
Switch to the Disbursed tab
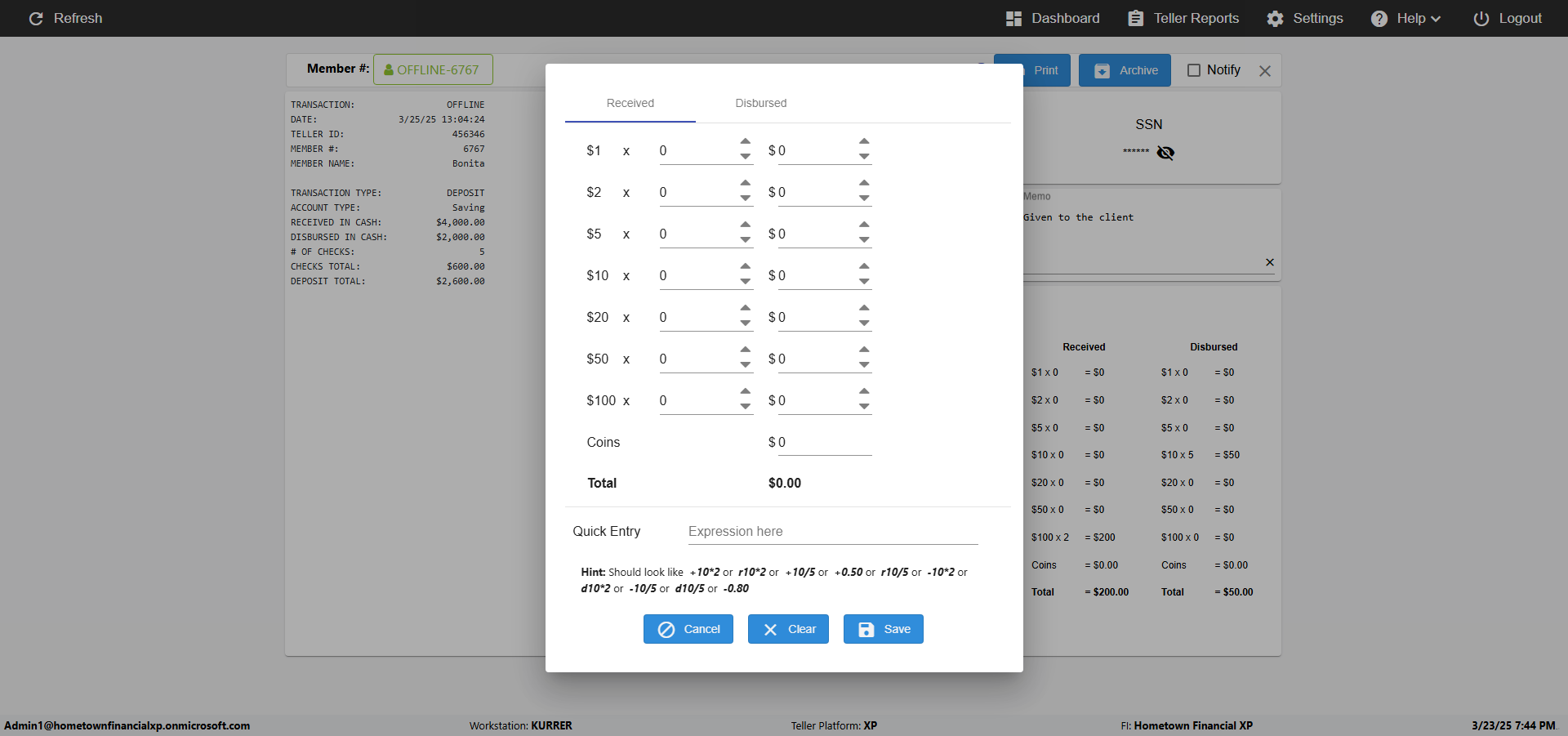(761, 104)
